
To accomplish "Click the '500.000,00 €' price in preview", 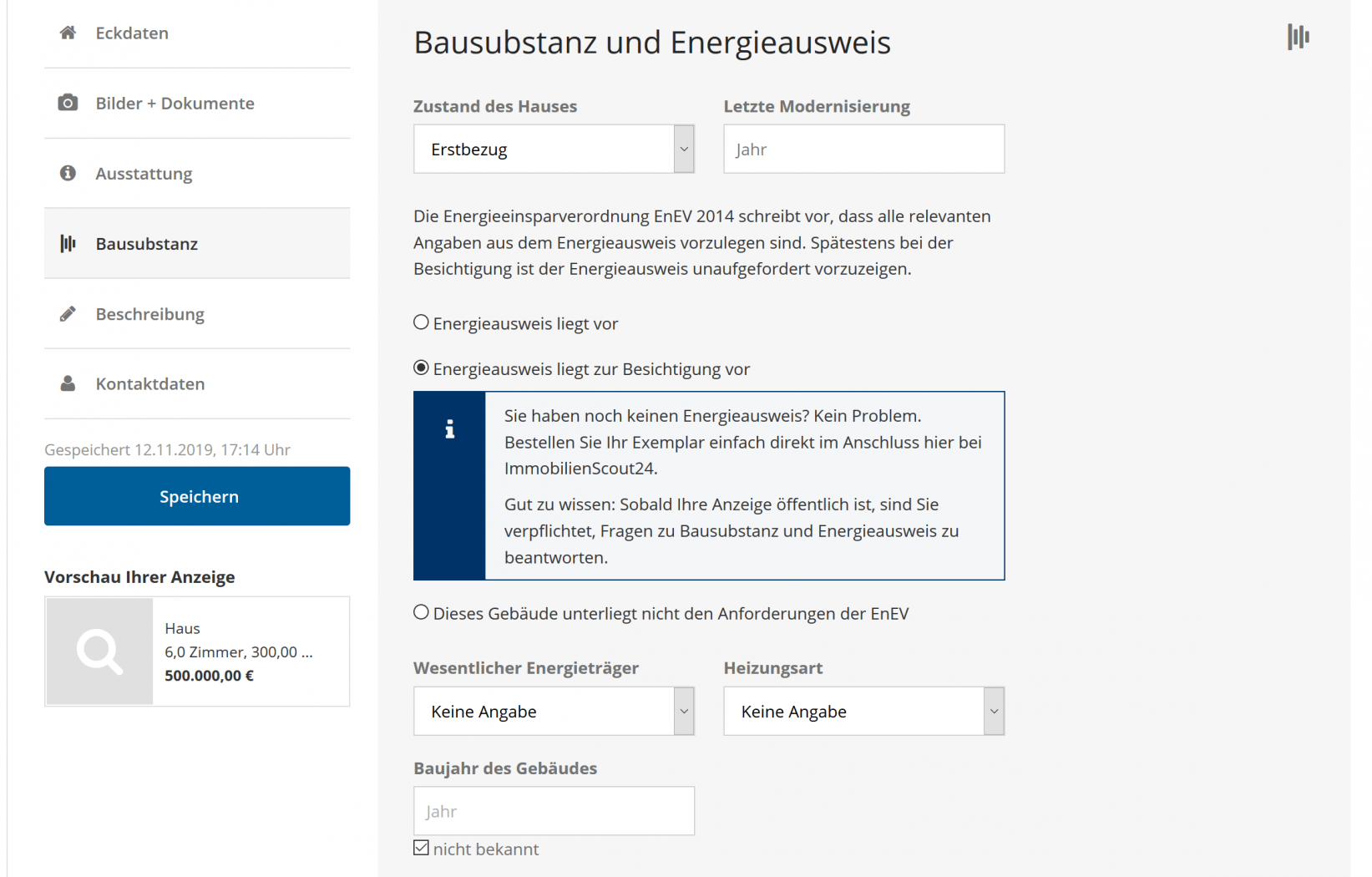I will tap(209, 676).
